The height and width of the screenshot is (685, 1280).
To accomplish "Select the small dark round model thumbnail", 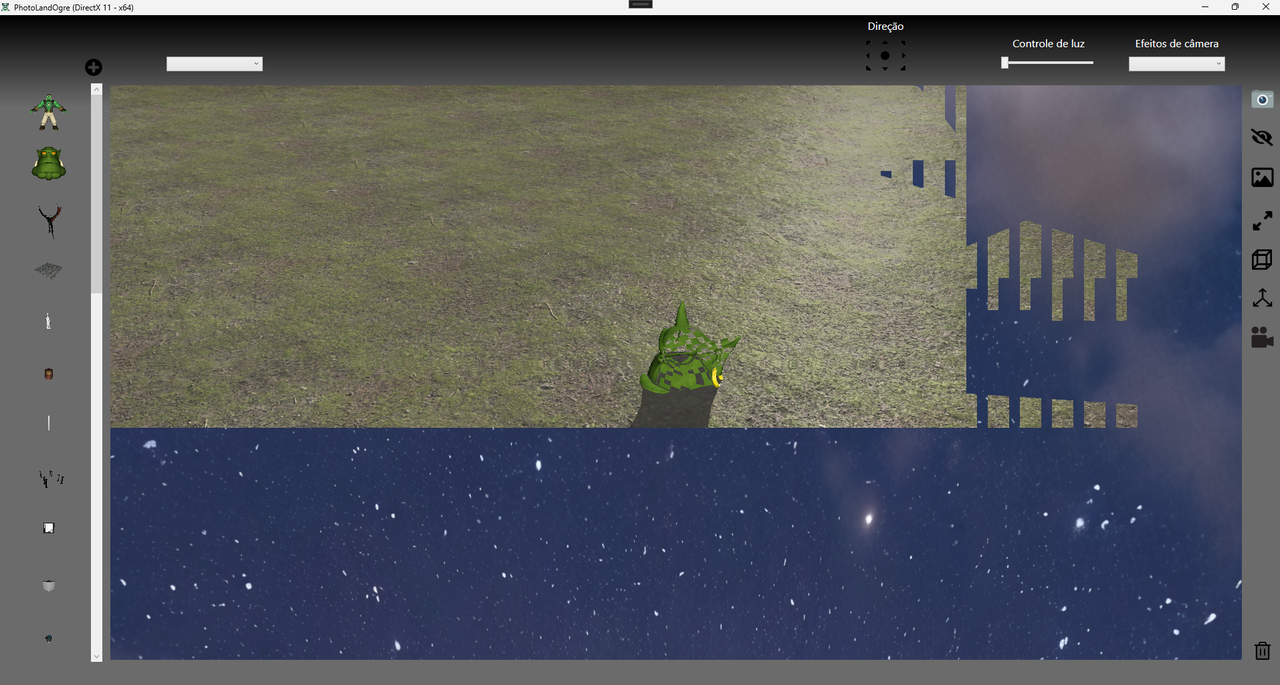I will coord(48,638).
